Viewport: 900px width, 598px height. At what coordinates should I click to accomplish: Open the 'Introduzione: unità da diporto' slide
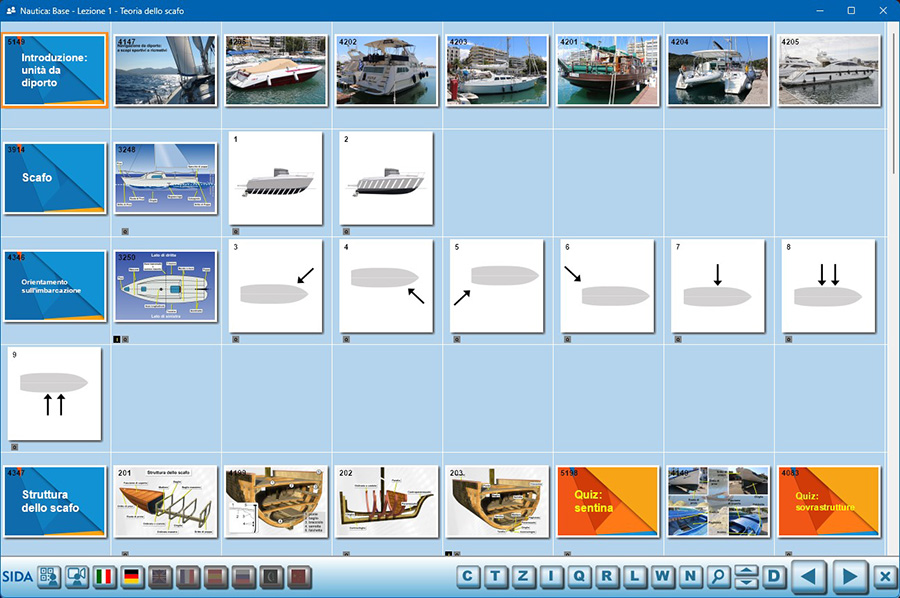tap(55, 70)
